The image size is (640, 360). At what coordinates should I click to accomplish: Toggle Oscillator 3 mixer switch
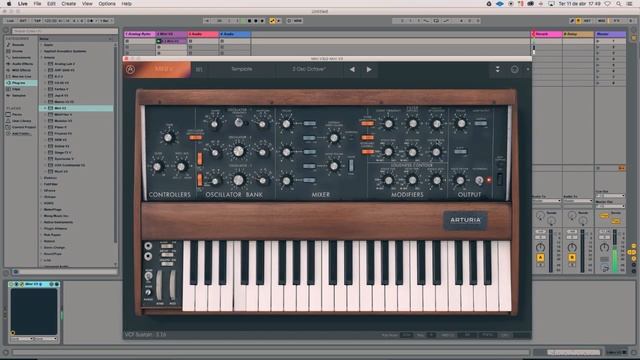309,180
